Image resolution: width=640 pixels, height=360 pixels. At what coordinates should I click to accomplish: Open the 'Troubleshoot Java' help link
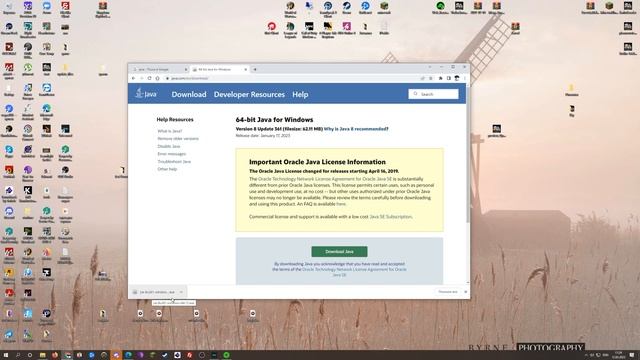click(174, 162)
